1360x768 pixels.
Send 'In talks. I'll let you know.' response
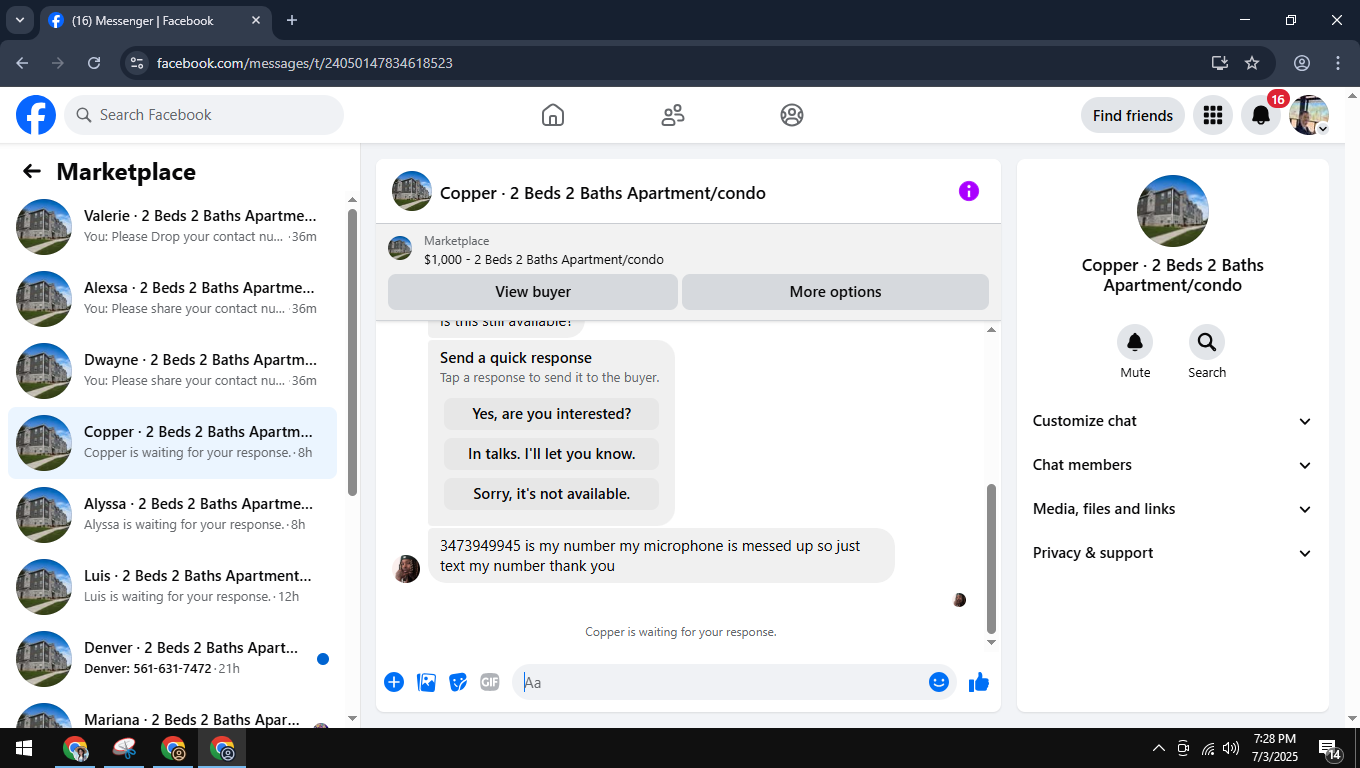coord(551,454)
